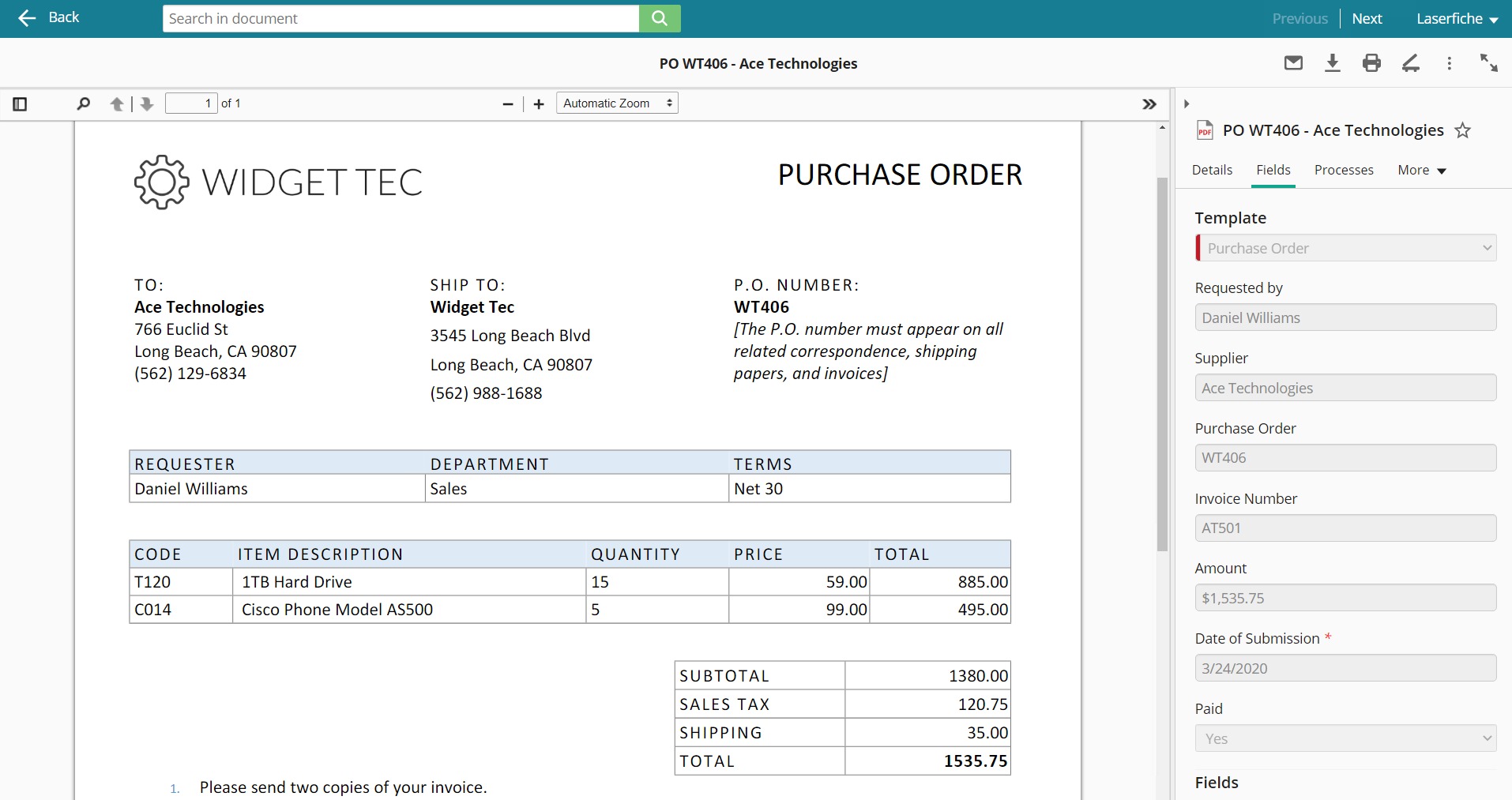Screen dimensions: 1512x800
Task: Open the vertical three-dot options menu
Action: pyautogui.click(x=1449, y=63)
